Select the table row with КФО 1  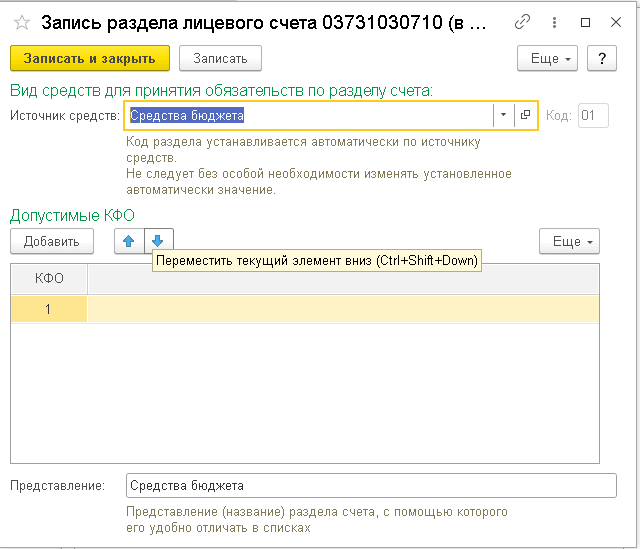tap(300, 309)
